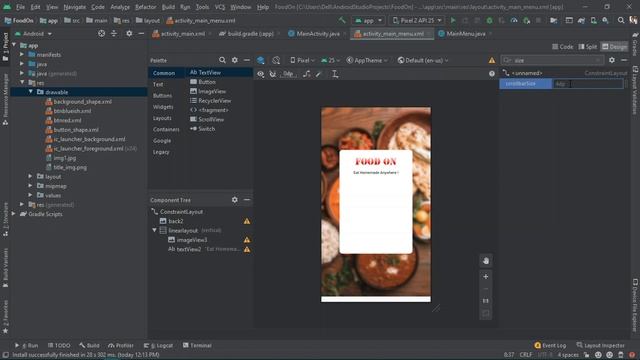Click the Infer Constraints wand icon
The image size is (640, 360).
click(x=319, y=74)
